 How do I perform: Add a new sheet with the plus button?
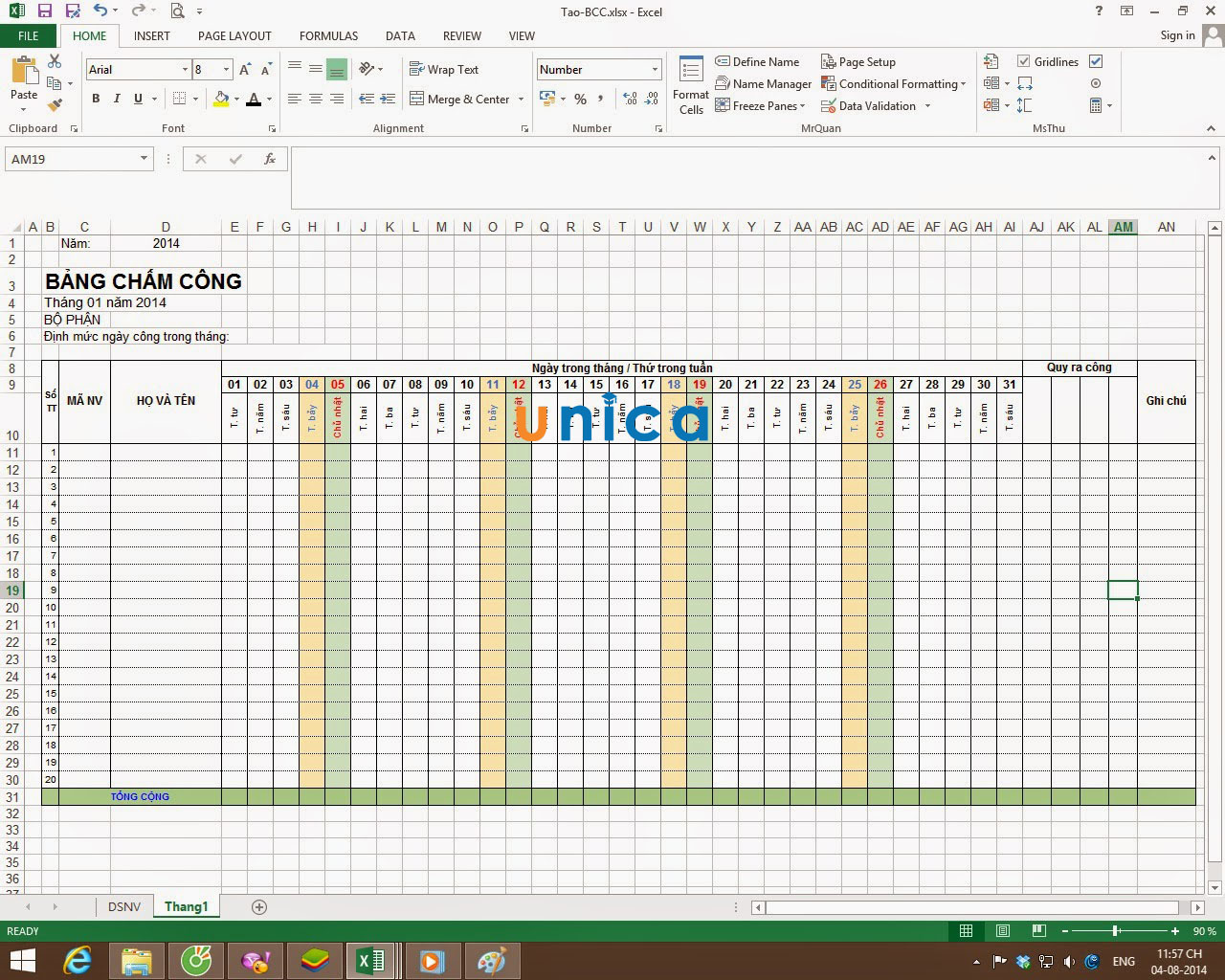pyautogui.click(x=259, y=906)
